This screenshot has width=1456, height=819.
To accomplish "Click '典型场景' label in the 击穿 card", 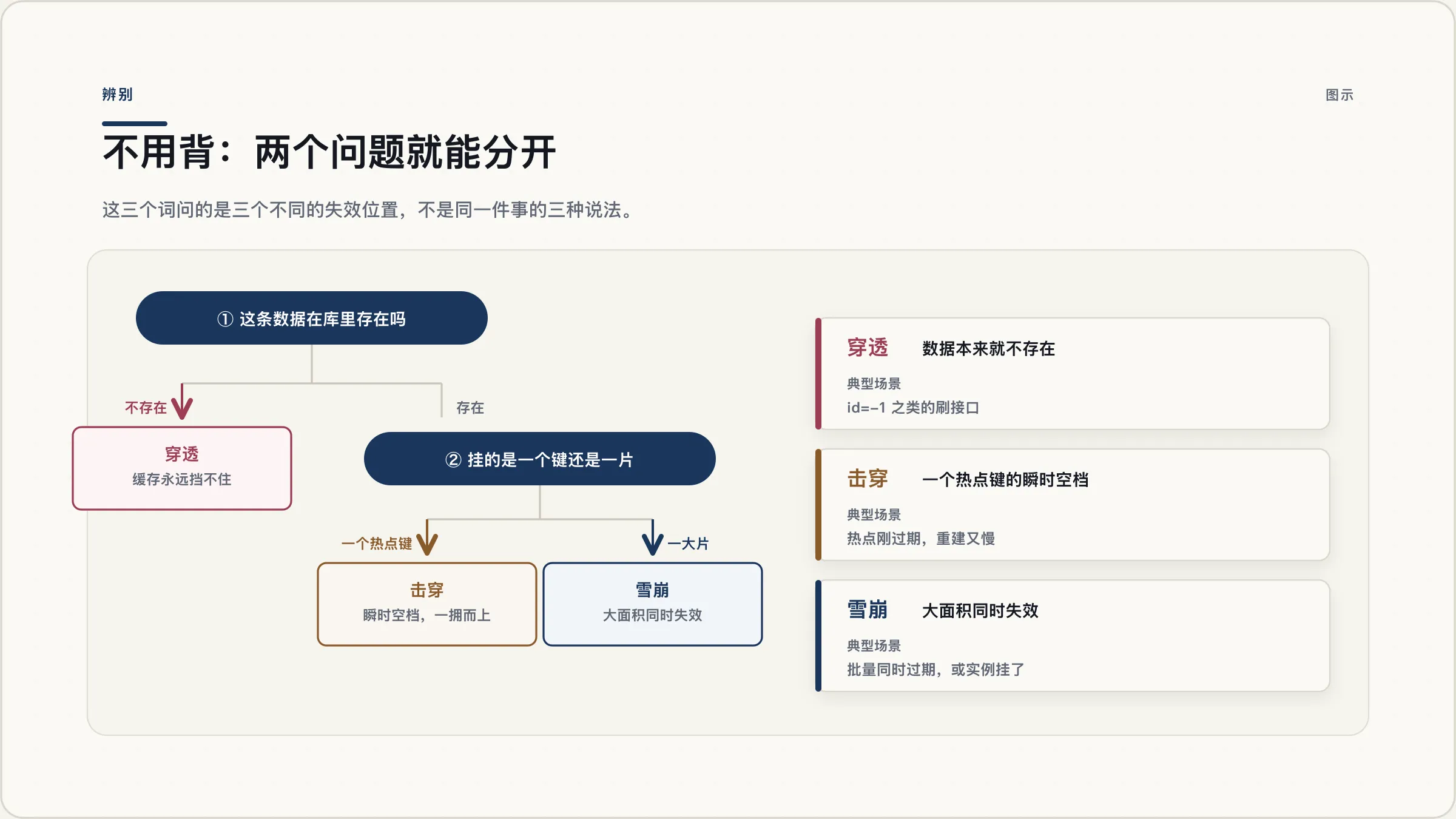I will 874,514.
